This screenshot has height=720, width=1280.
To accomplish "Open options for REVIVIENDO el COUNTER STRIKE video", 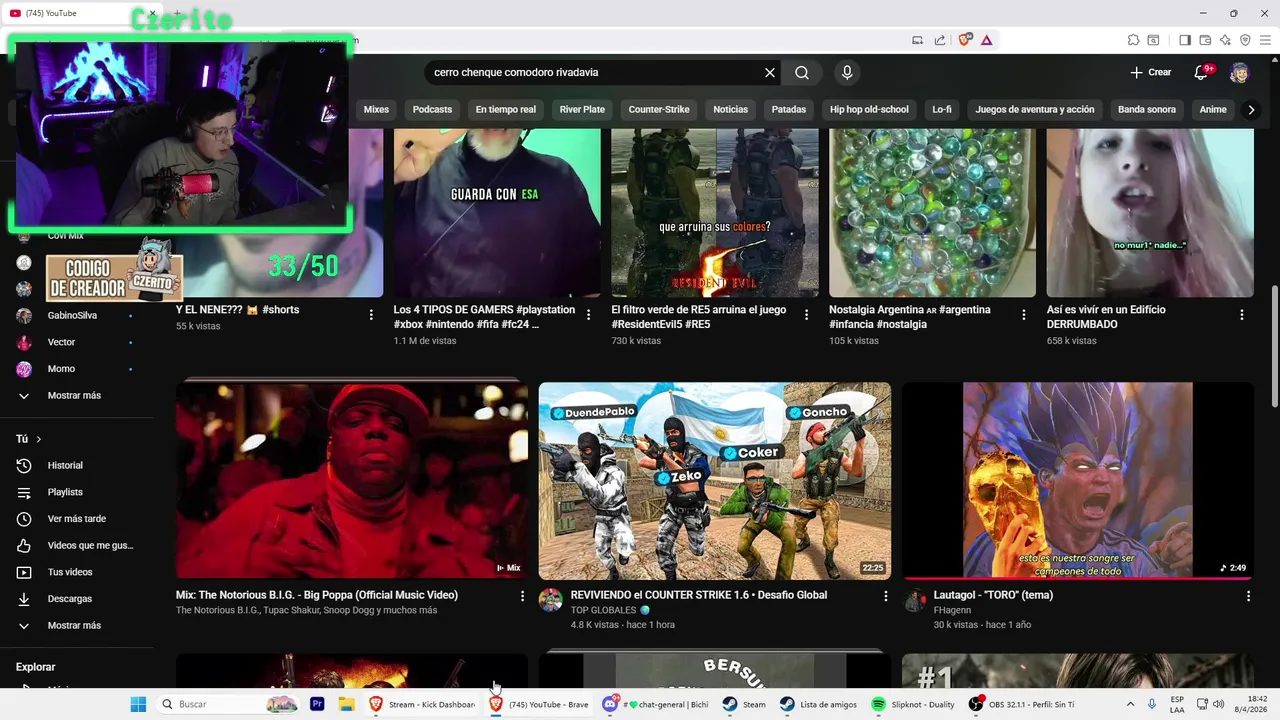I will tap(885, 596).
